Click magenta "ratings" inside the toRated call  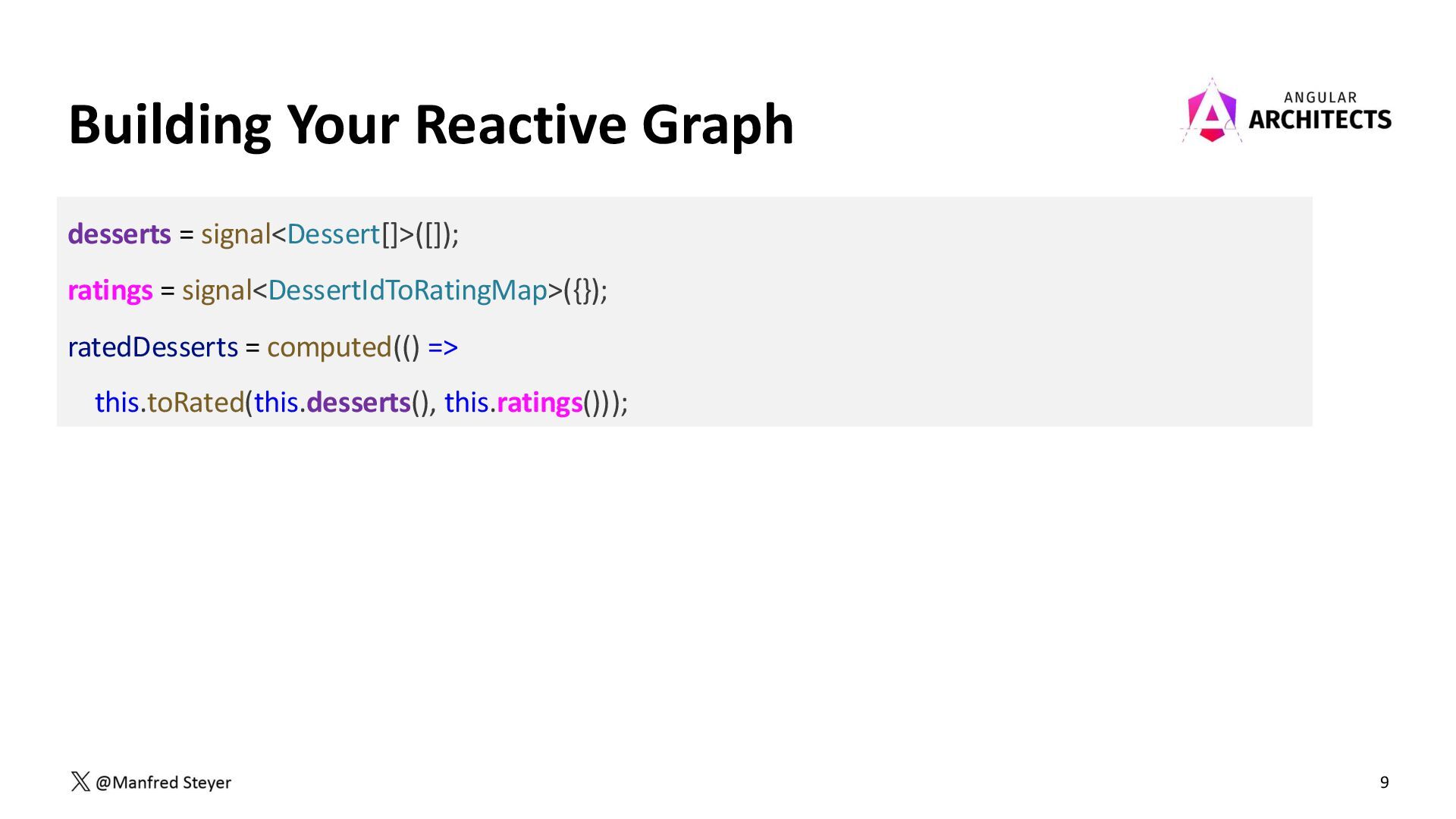point(539,403)
